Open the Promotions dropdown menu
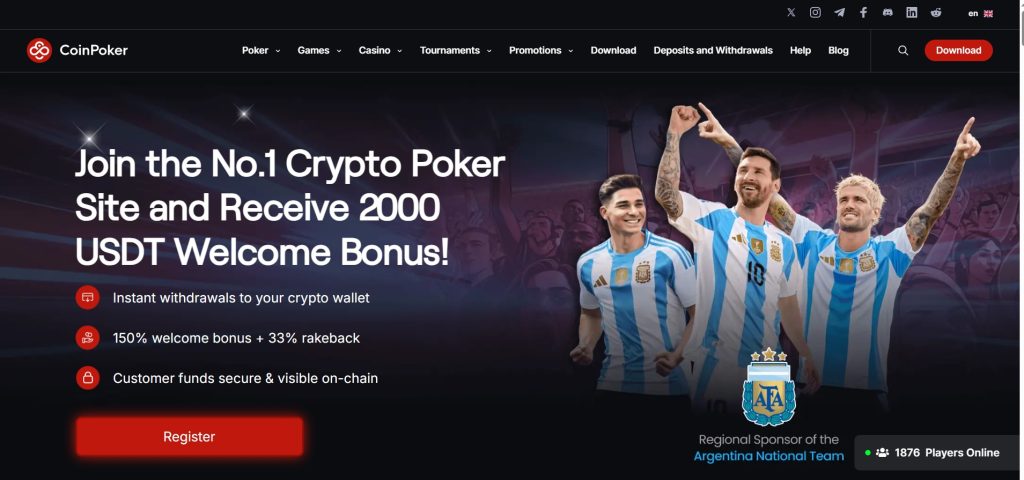This screenshot has height=480, width=1024. point(541,50)
